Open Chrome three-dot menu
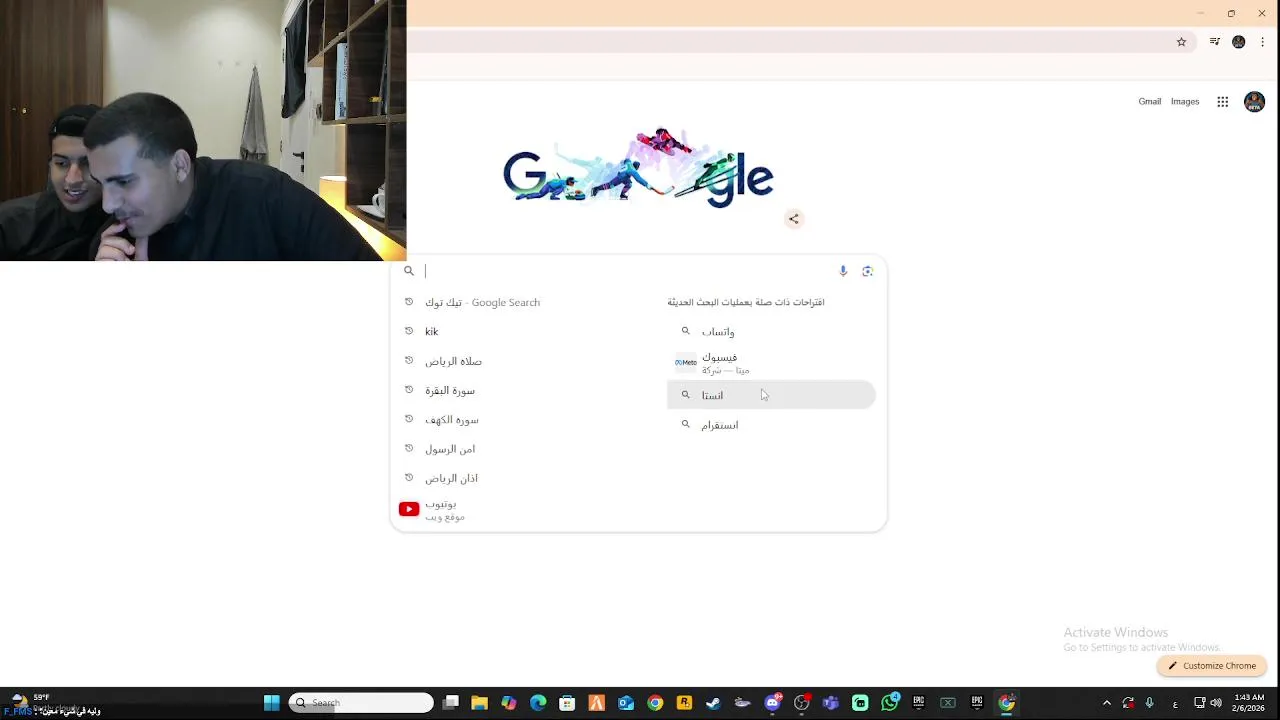The width and height of the screenshot is (1280, 720). [1262, 42]
